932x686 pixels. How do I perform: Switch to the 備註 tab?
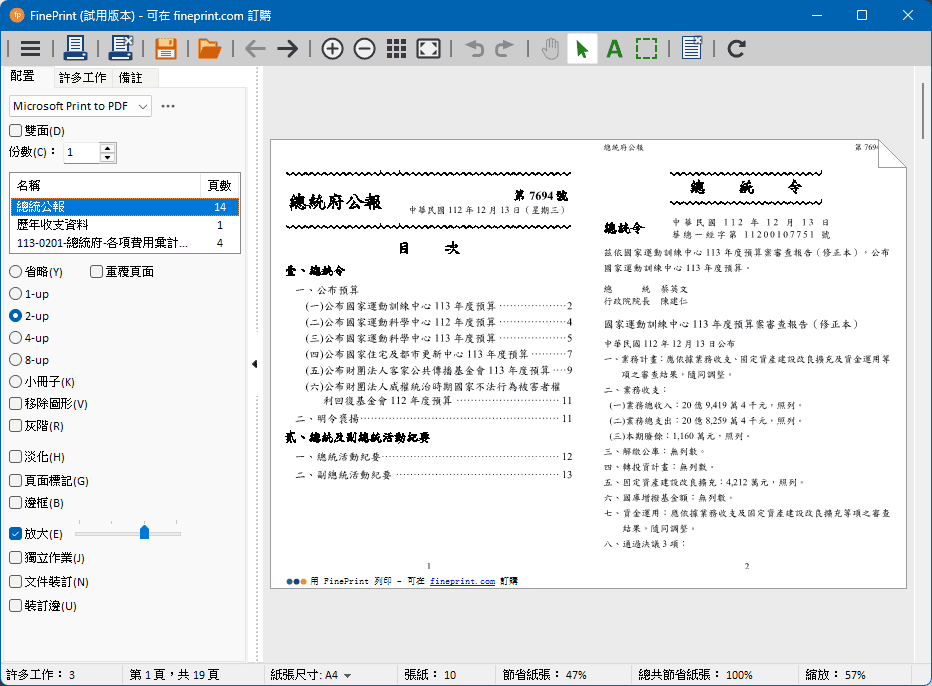pyautogui.click(x=130, y=78)
